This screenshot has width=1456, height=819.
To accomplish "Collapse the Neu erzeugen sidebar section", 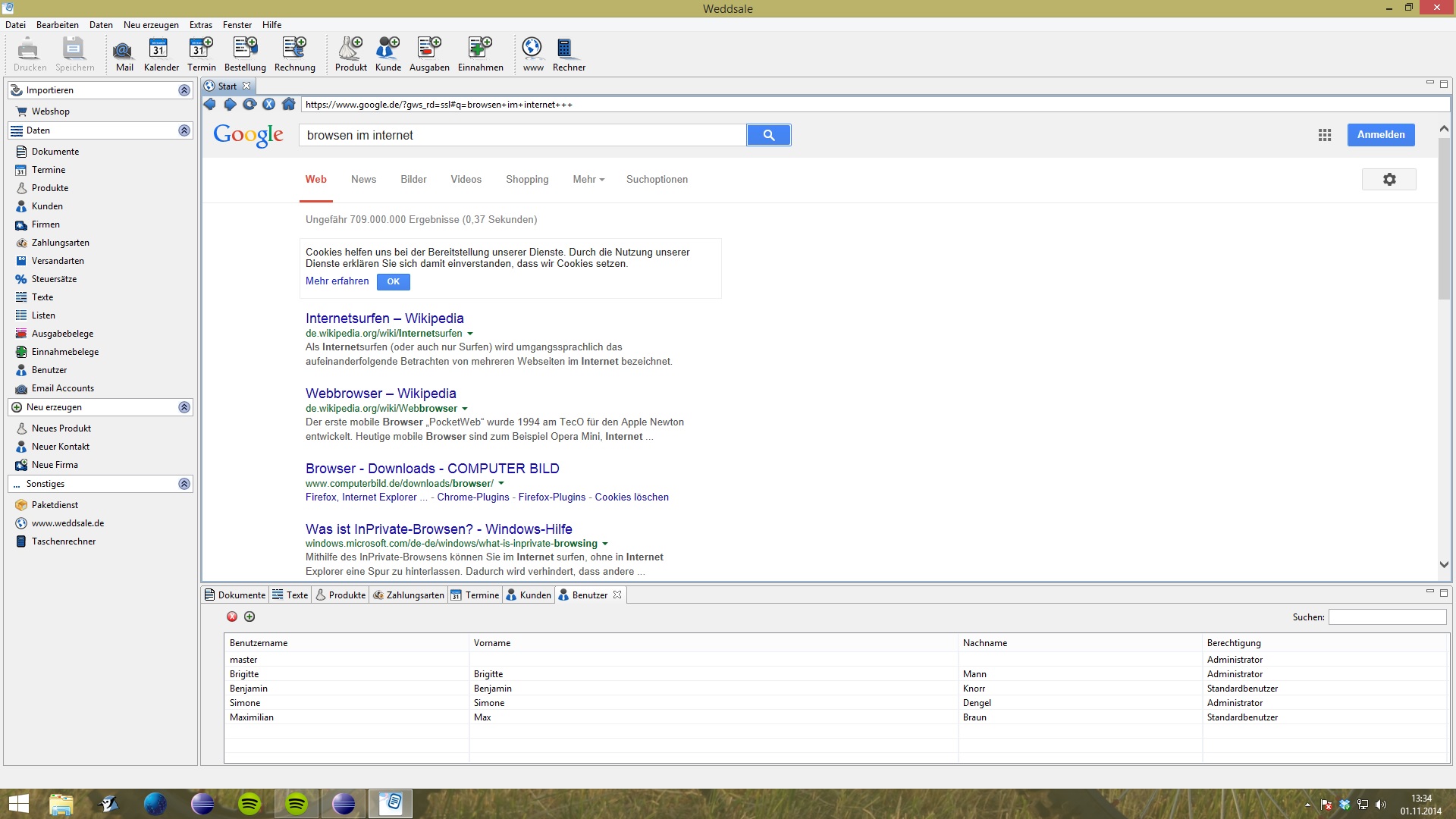I will [x=184, y=407].
